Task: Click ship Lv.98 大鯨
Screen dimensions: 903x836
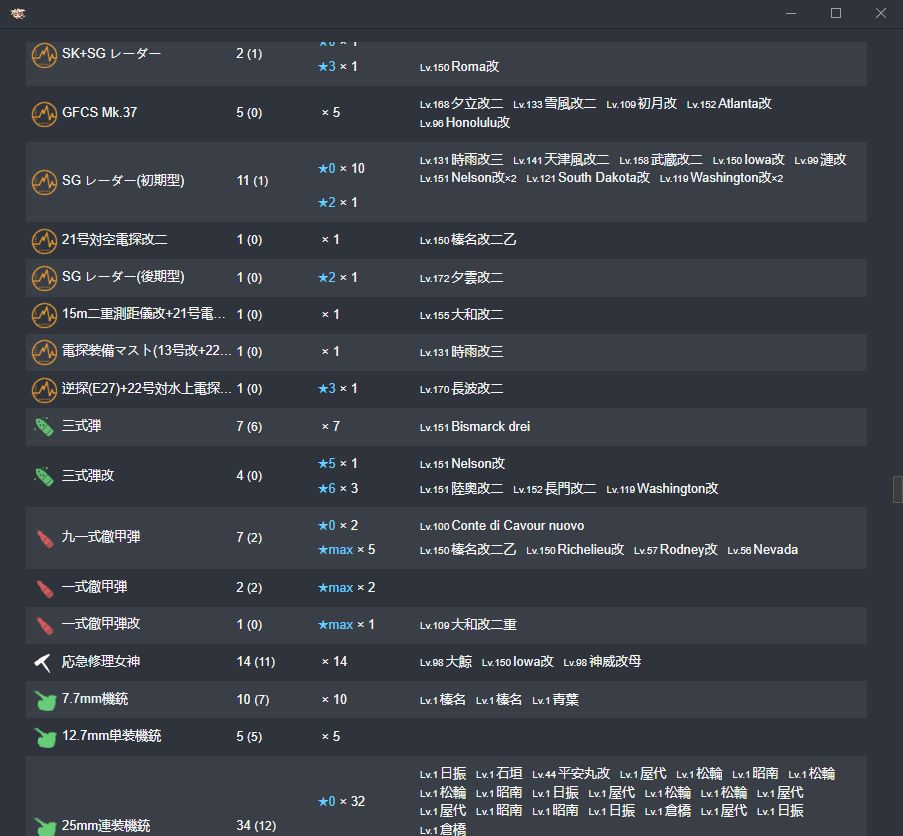Action: click(x=446, y=662)
